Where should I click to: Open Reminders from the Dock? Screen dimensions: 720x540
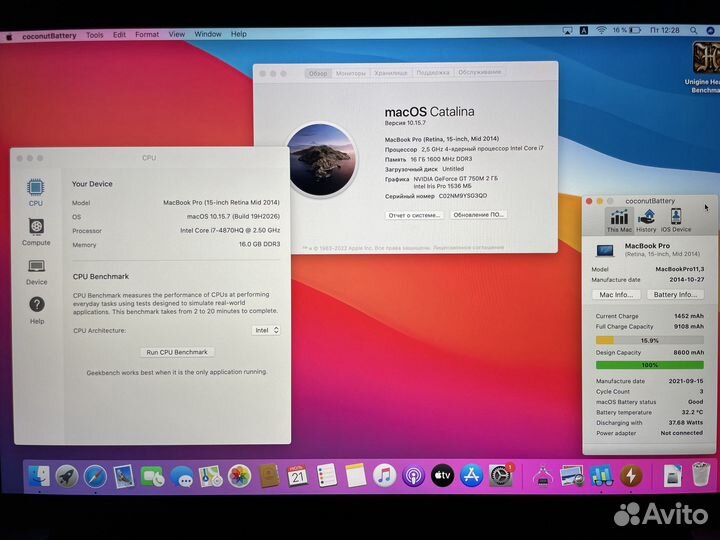click(x=326, y=476)
